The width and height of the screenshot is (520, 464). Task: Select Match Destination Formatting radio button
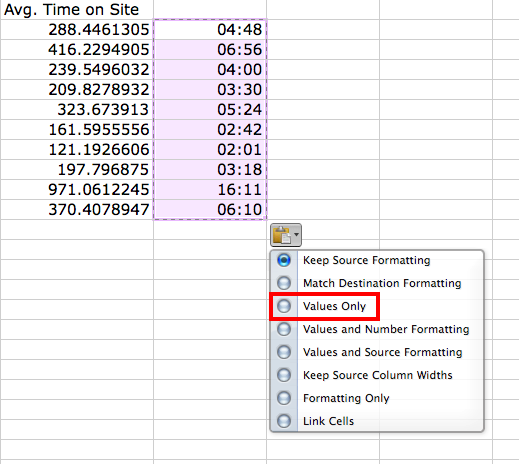tap(284, 283)
